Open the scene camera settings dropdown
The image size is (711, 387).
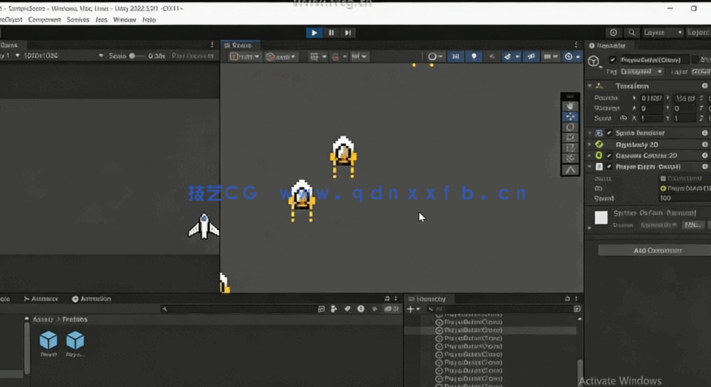(x=550, y=56)
